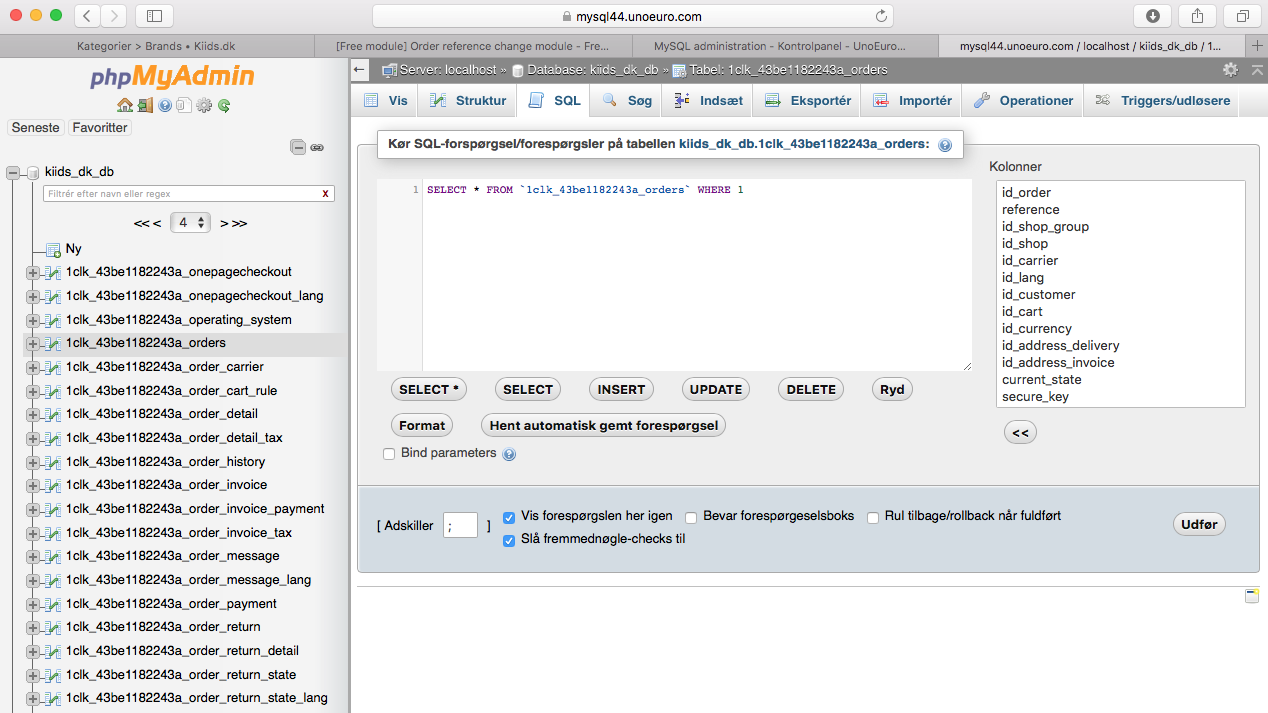1268x713 pixels.
Task: Expand the order_detail table node
Action: pyautogui.click(x=33, y=414)
